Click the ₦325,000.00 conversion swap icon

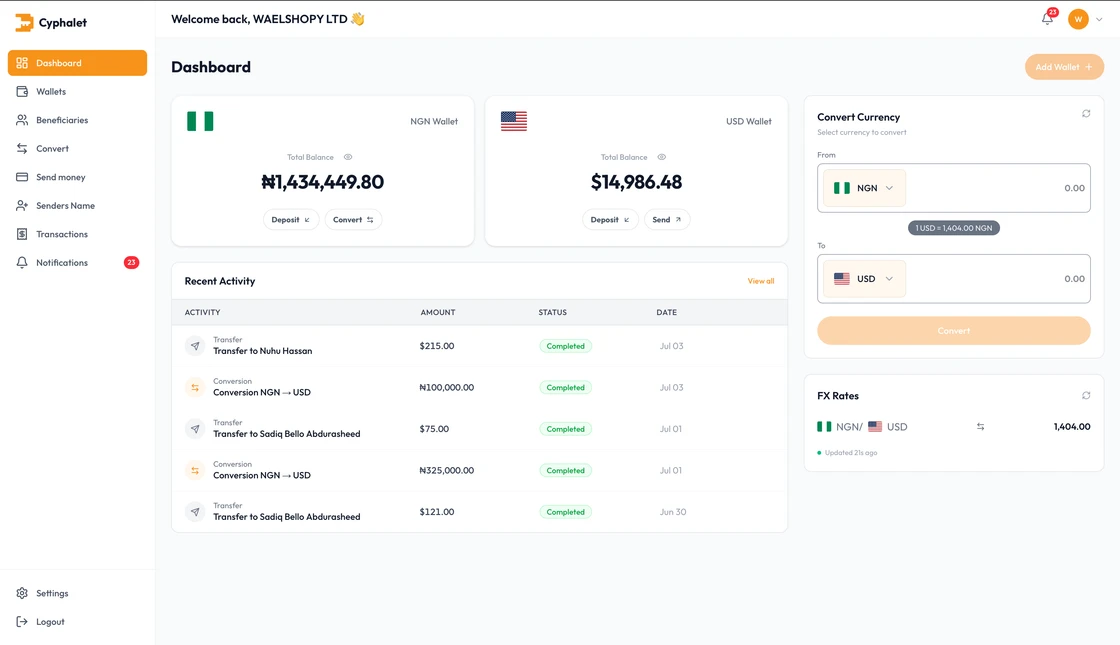(x=195, y=470)
